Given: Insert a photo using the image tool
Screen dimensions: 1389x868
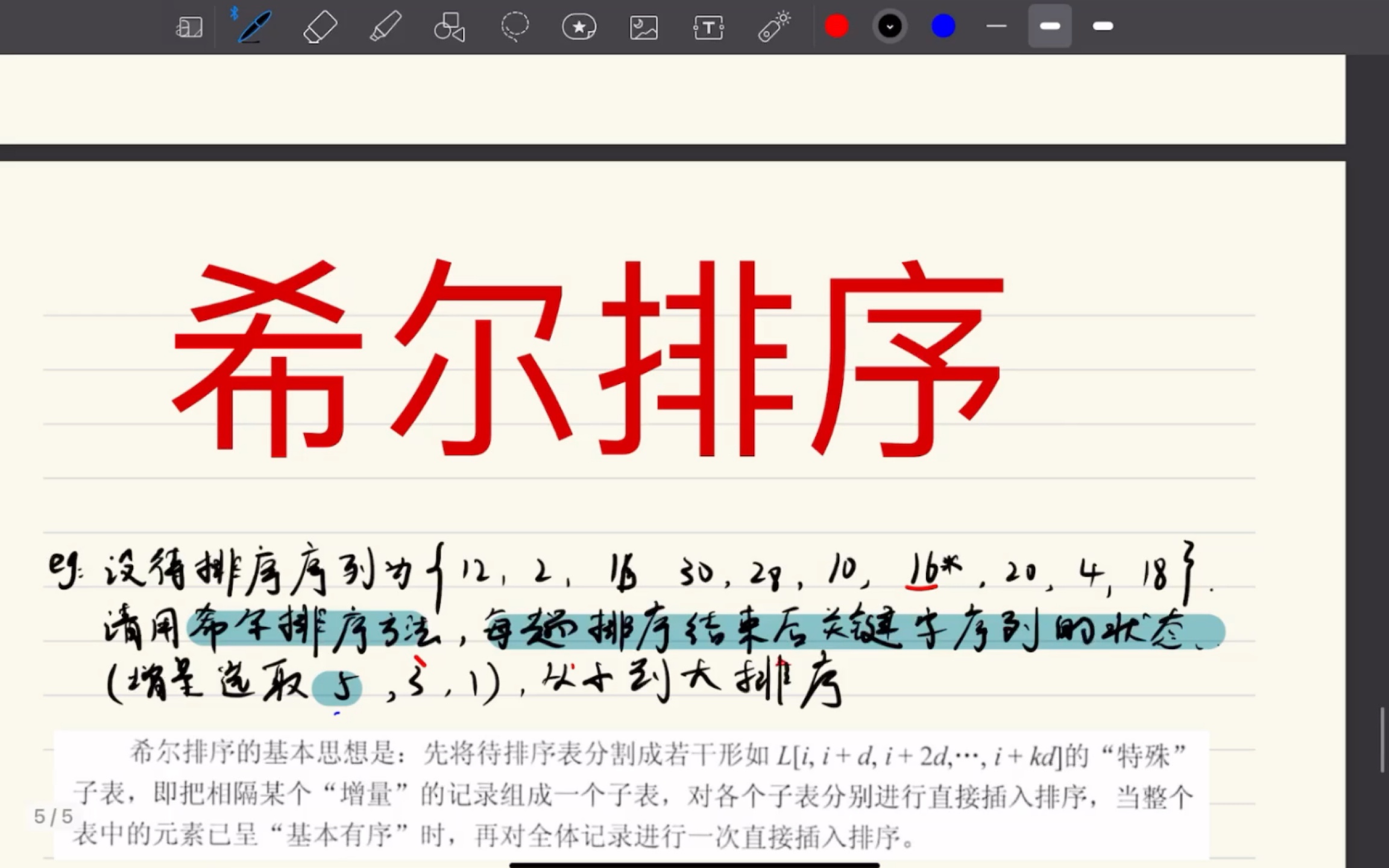Looking at the screenshot, I should click(x=643, y=27).
